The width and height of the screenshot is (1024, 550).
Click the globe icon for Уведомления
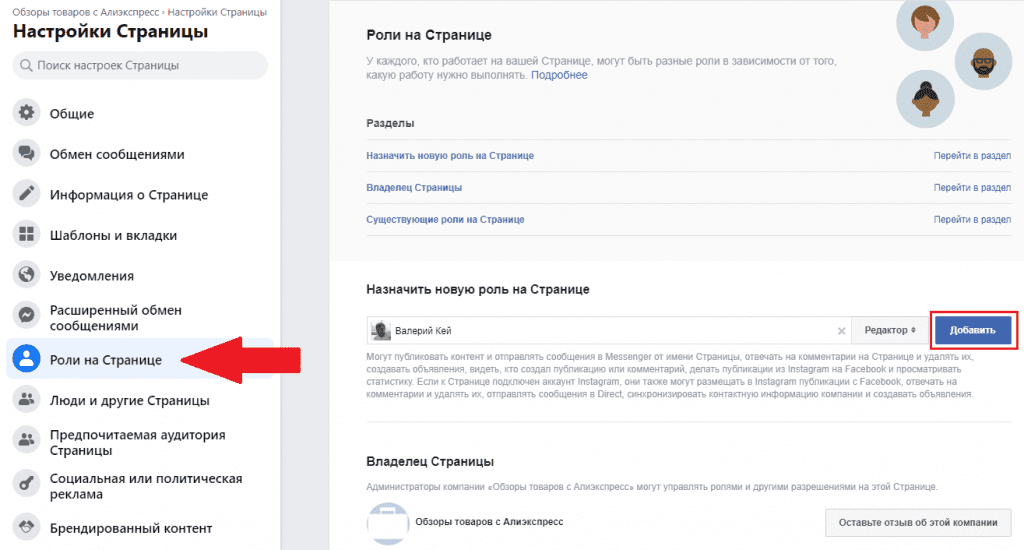26,274
